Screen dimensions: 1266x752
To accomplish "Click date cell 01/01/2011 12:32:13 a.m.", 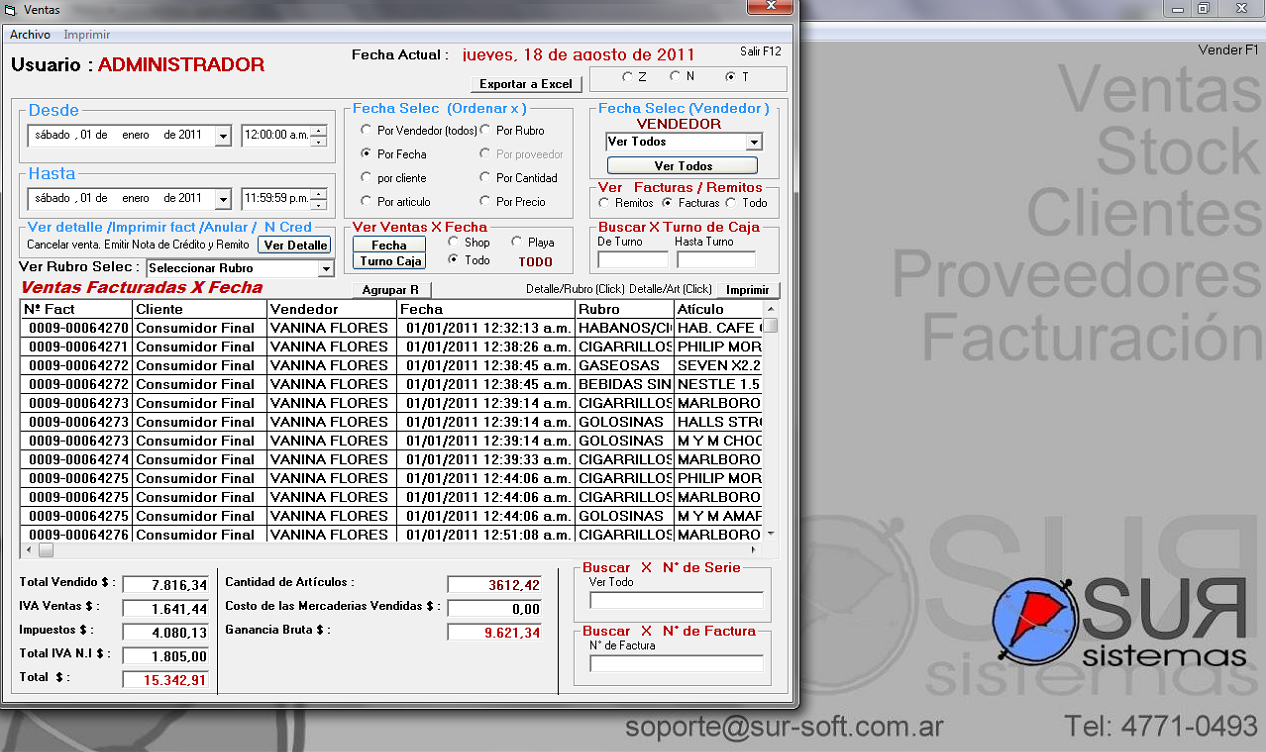I will 486,328.
